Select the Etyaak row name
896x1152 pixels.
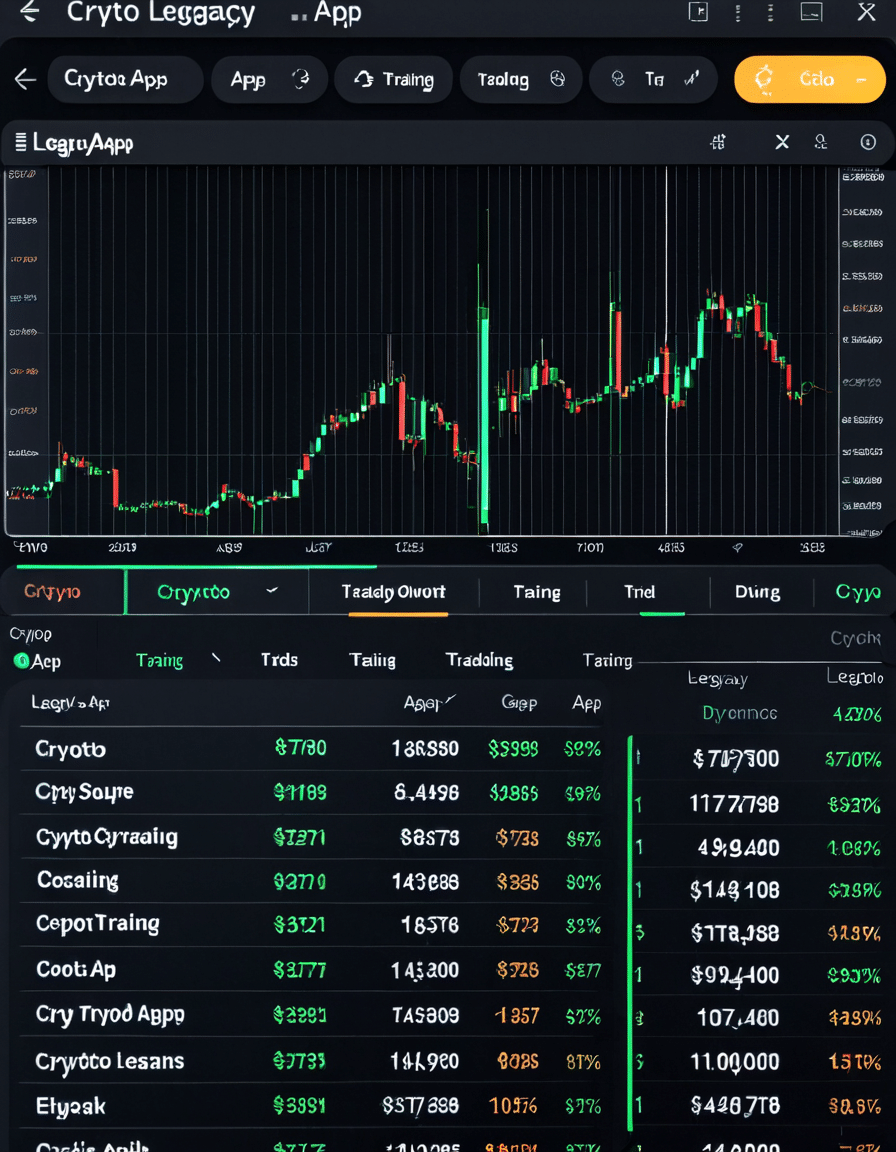[71, 1106]
